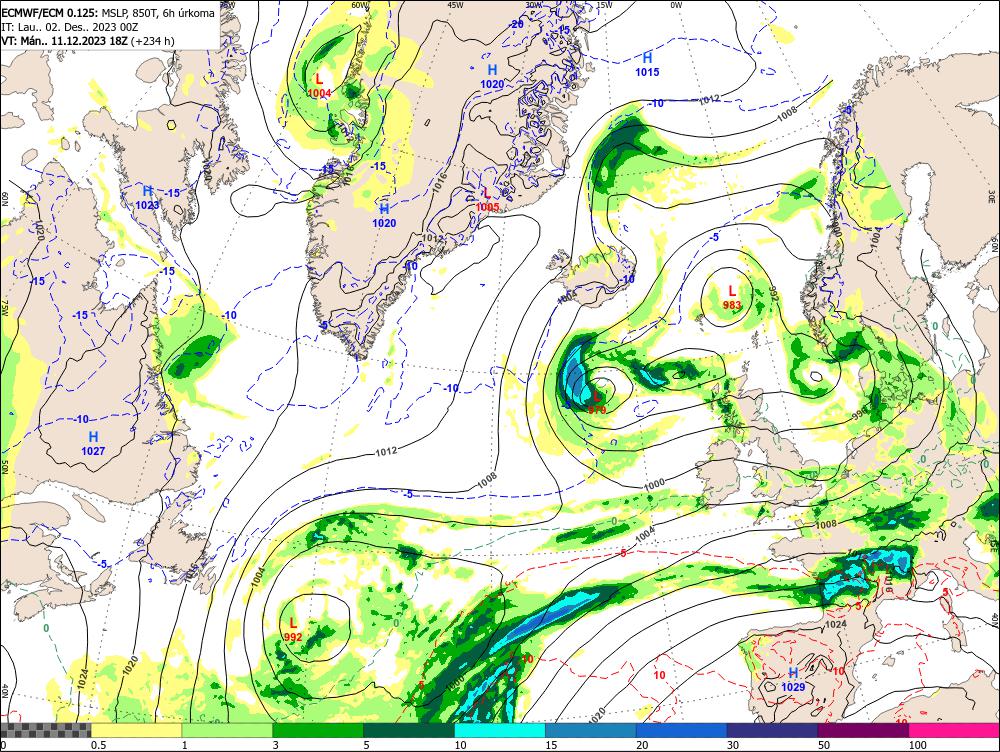Click legend scale value '100'
The width and height of the screenshot is (1000, 752).
(x=918, y=745)
